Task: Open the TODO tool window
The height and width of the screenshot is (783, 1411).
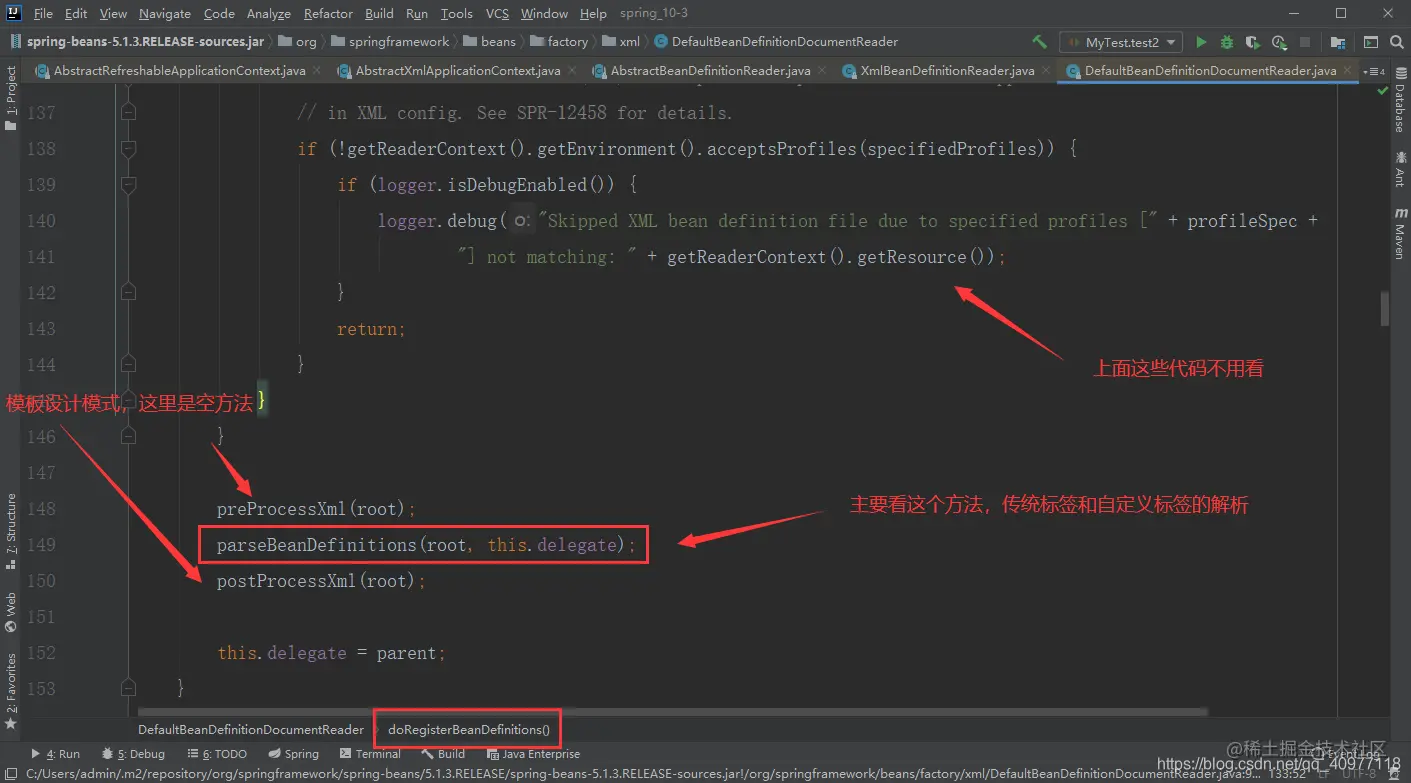Action: (216, 754)
